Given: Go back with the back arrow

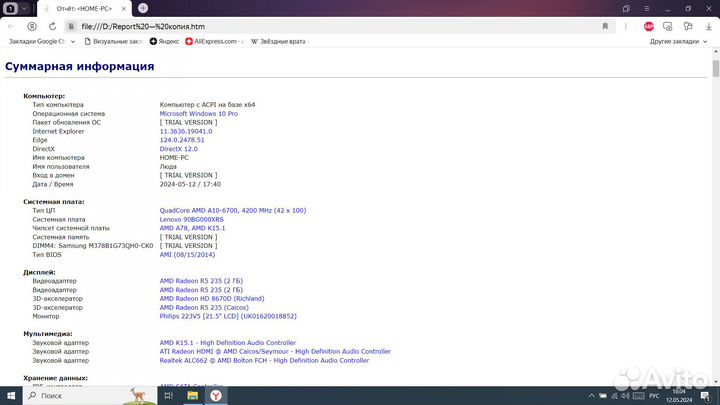Looking at the screenshot, I should click(11, 26).
